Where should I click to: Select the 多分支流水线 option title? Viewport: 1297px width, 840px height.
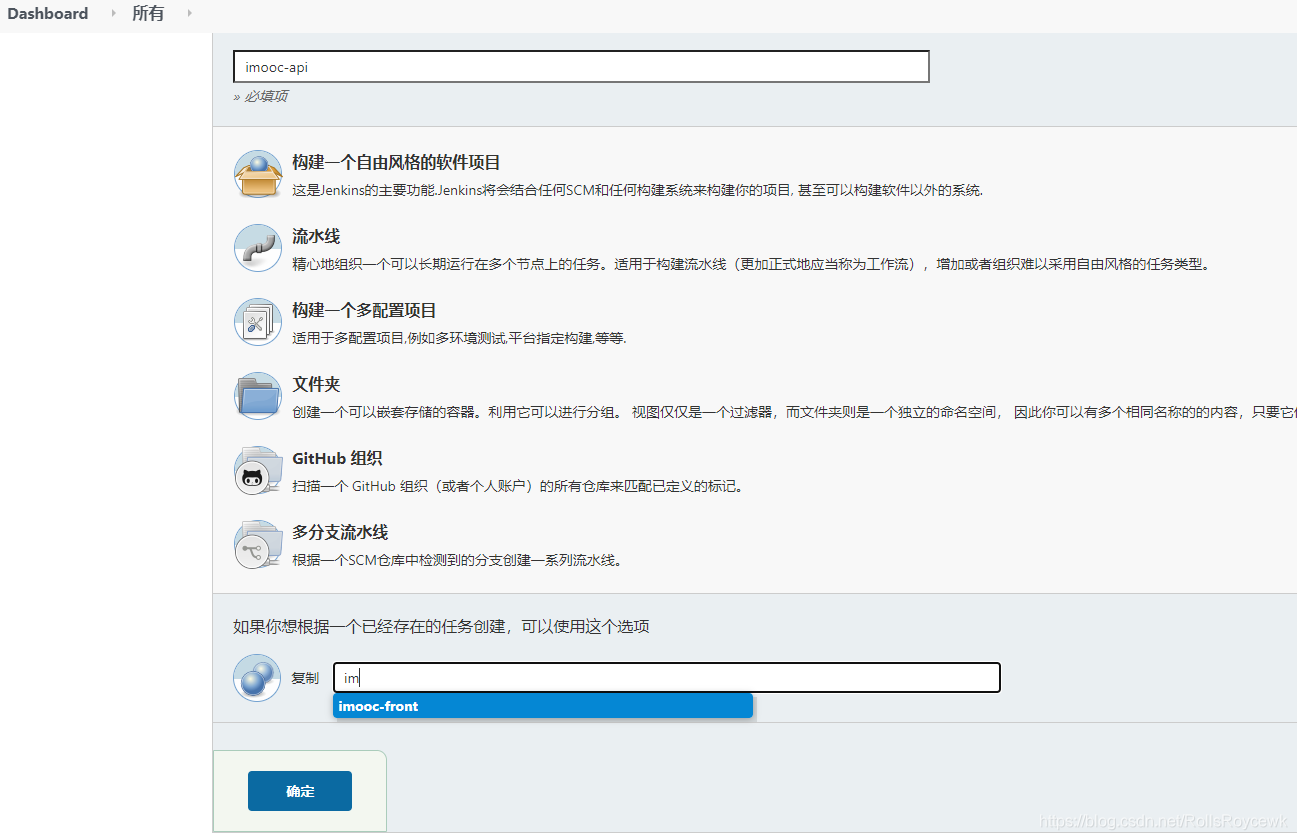(340, 533)
